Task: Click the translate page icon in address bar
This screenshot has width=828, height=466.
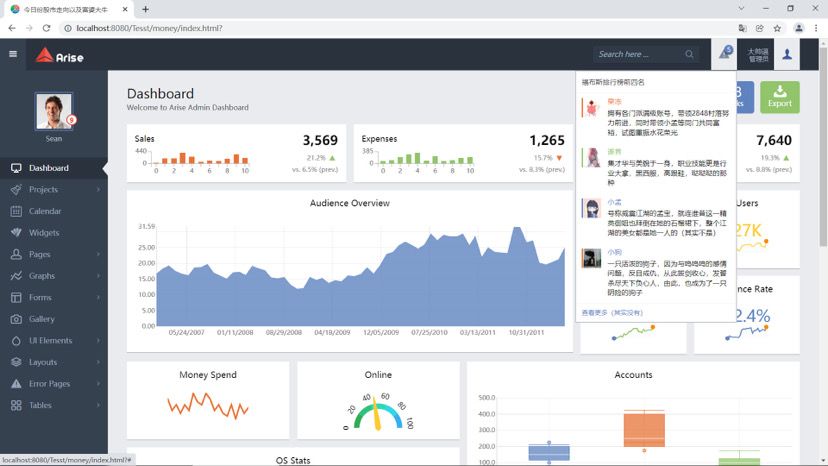Action: 742,28
